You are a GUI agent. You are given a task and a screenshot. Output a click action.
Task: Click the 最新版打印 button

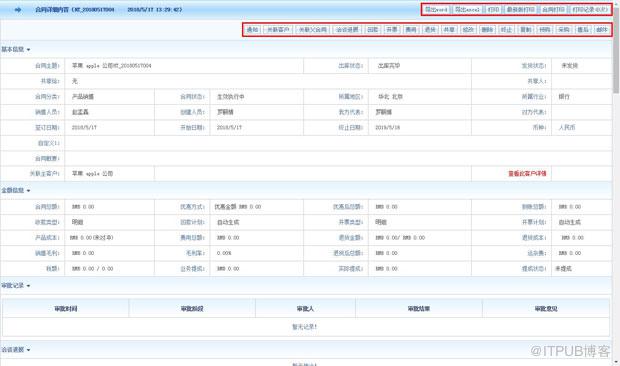coord(520,9)
